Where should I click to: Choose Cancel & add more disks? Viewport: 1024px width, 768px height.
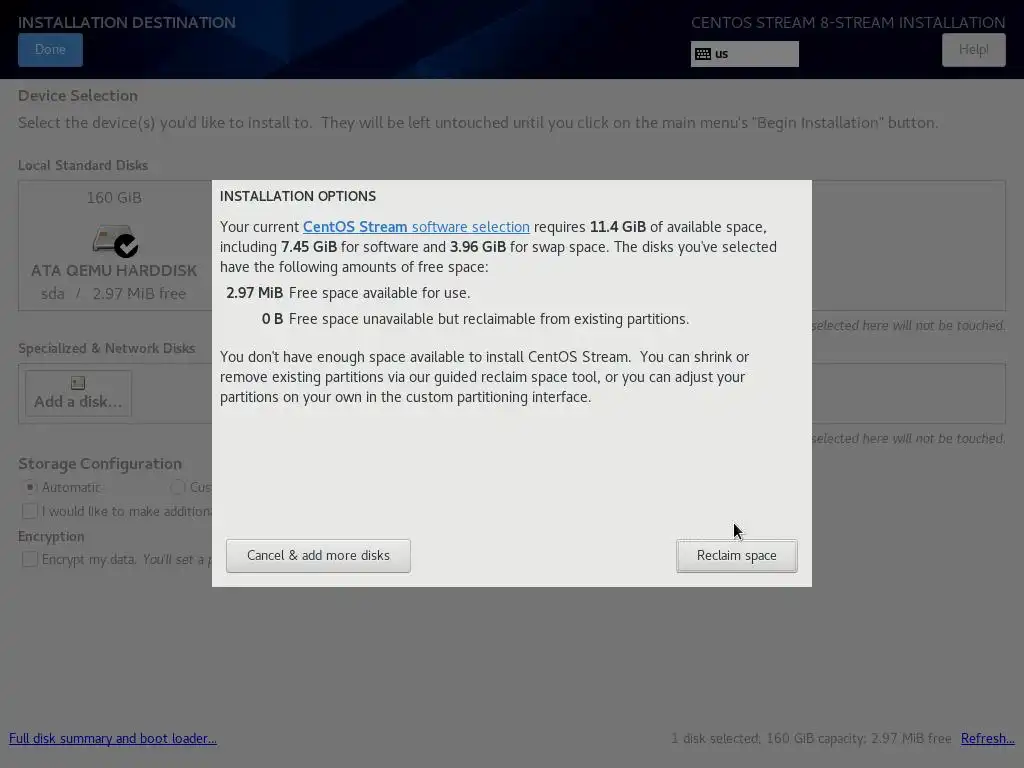(x=318, y=556)
